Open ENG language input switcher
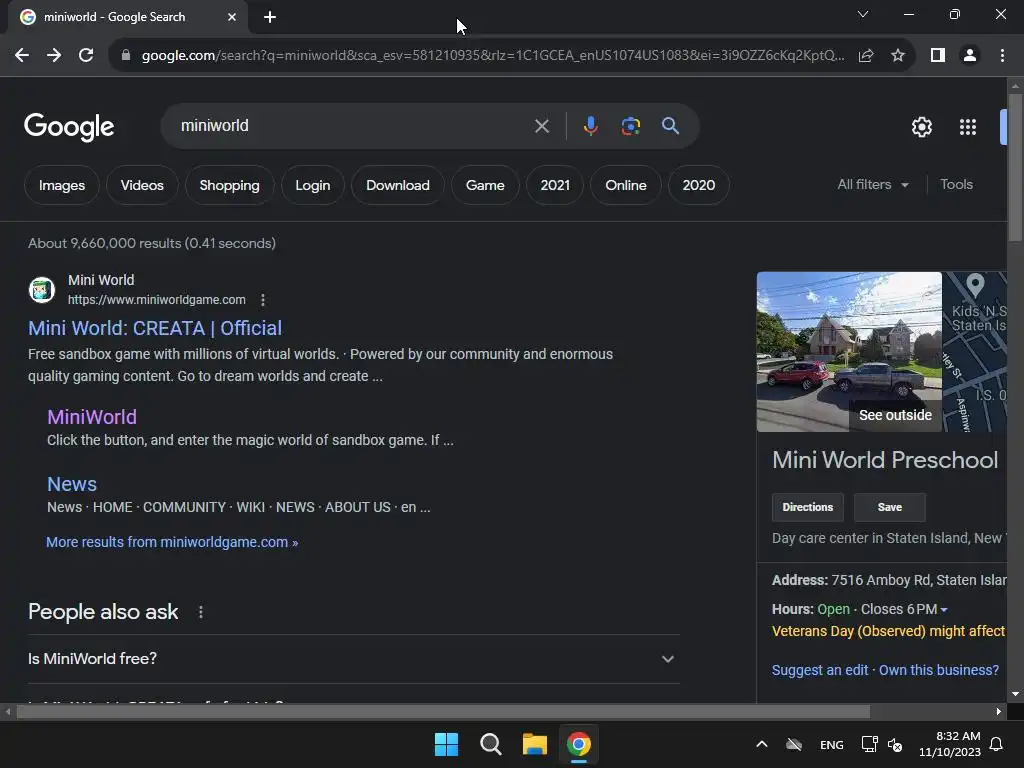1024x768 pixels. tap(831, 744)
